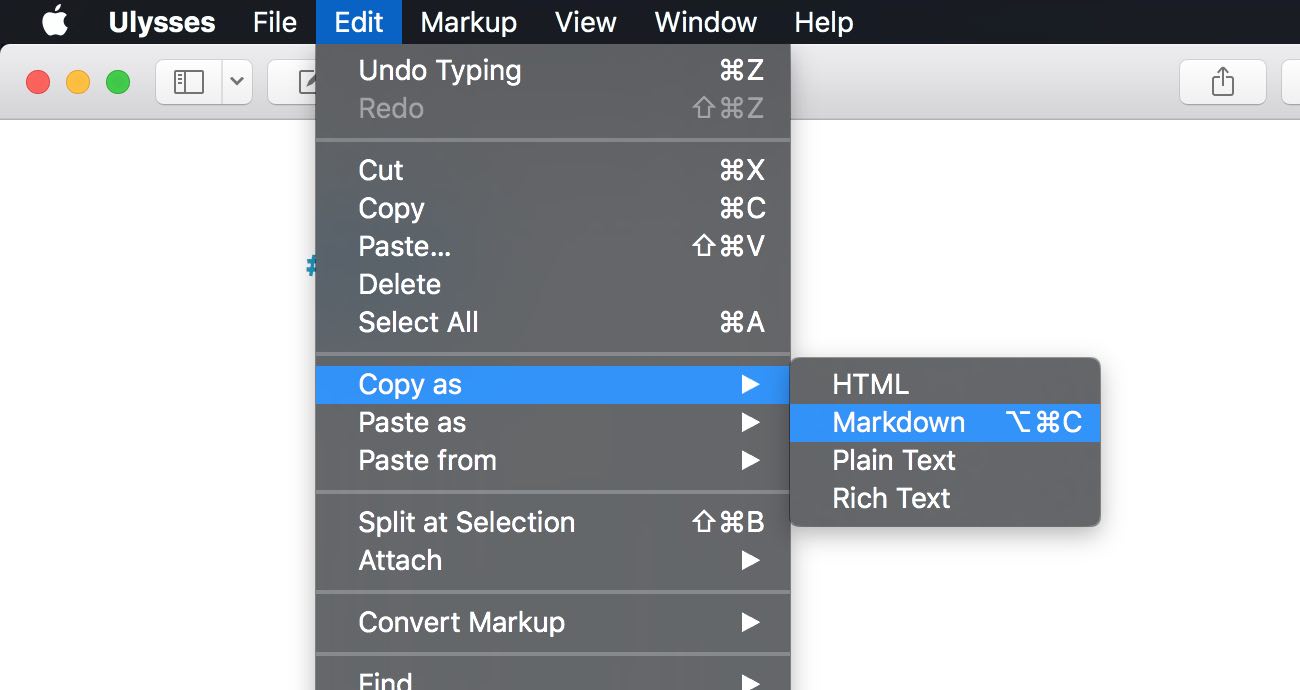Select the Cut command

click(553, 171)
